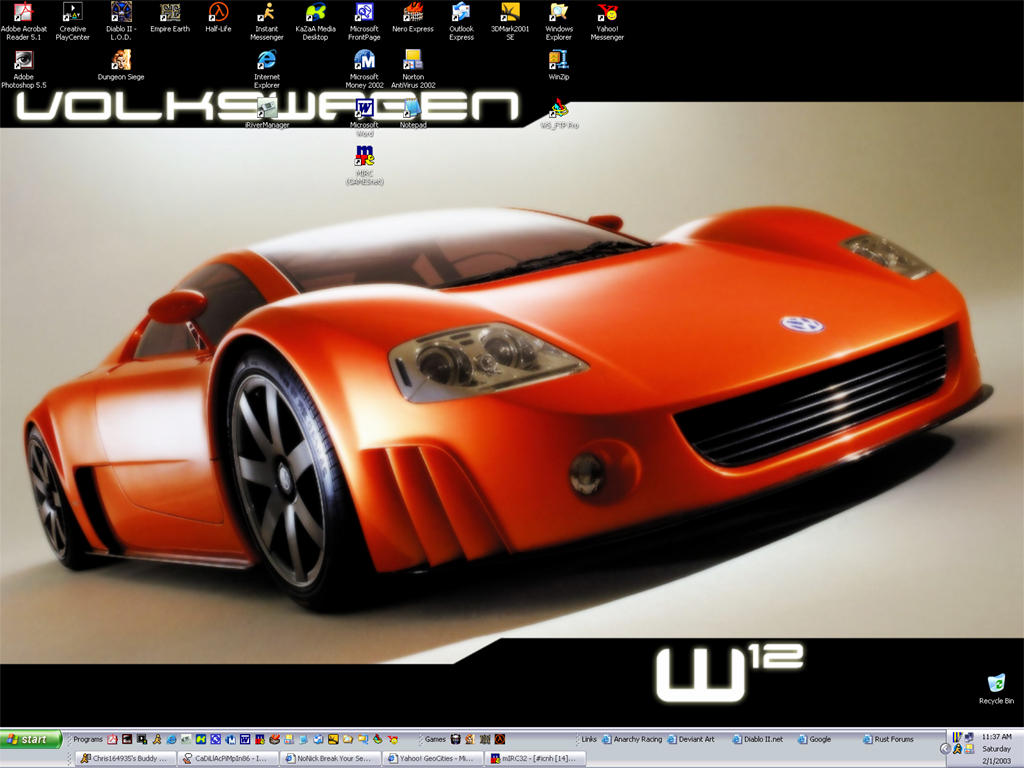
Task: Select KaZaA Media Desktop shortcut
Action: point(315,22)
